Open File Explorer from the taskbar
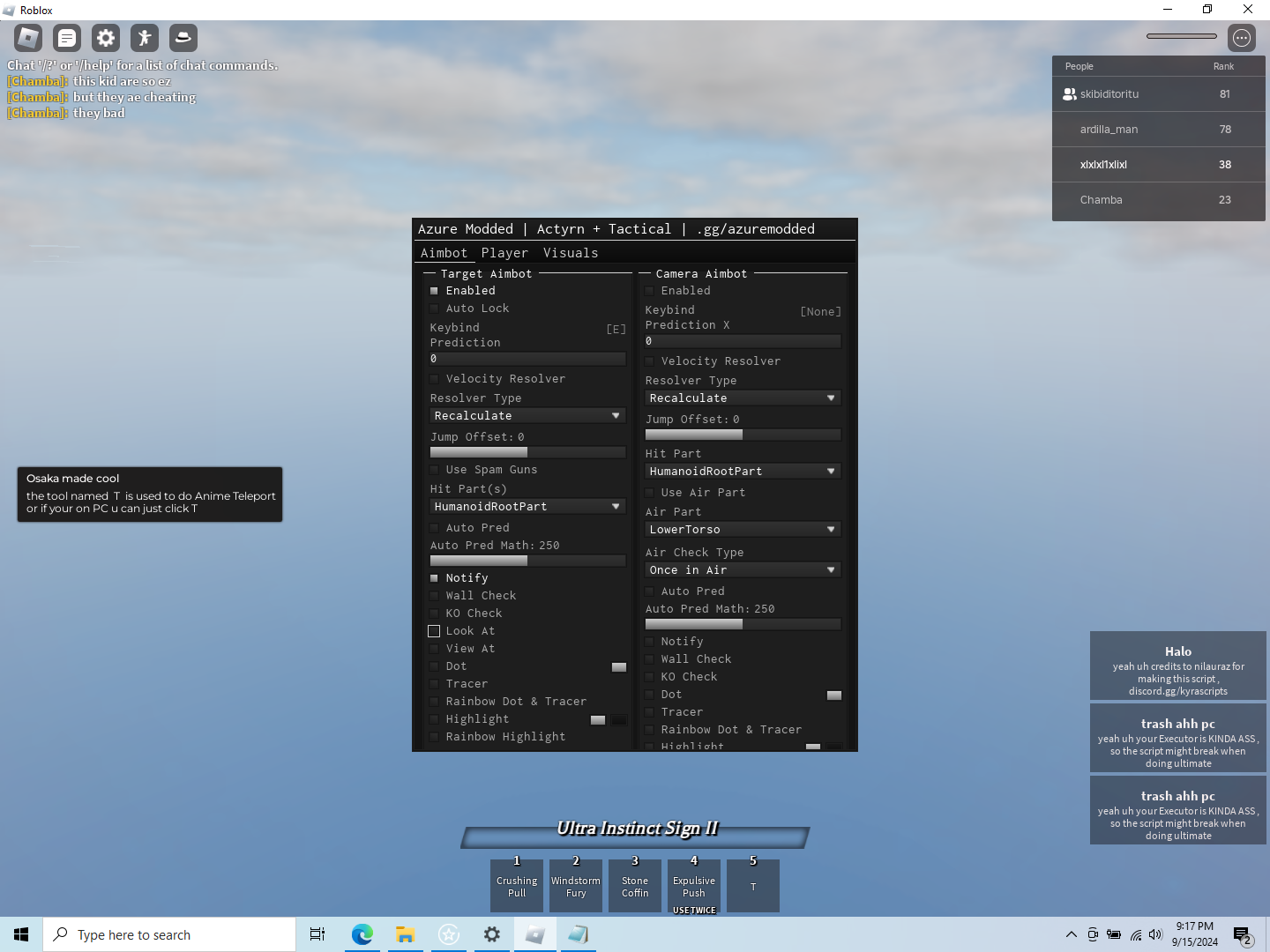The image size is (1270, 952). [x=405, y=934]
